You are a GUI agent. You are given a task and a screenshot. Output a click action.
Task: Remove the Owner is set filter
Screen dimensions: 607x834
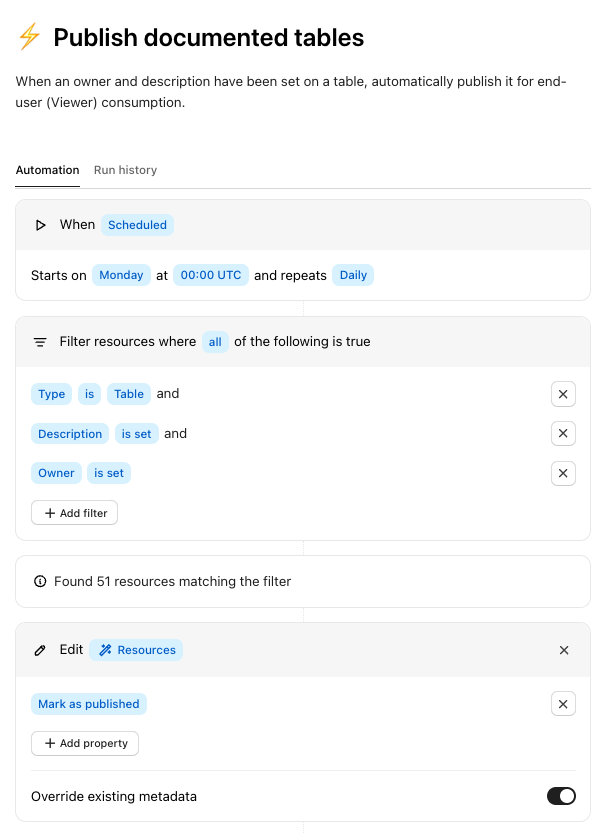click(x=563, y=474)
